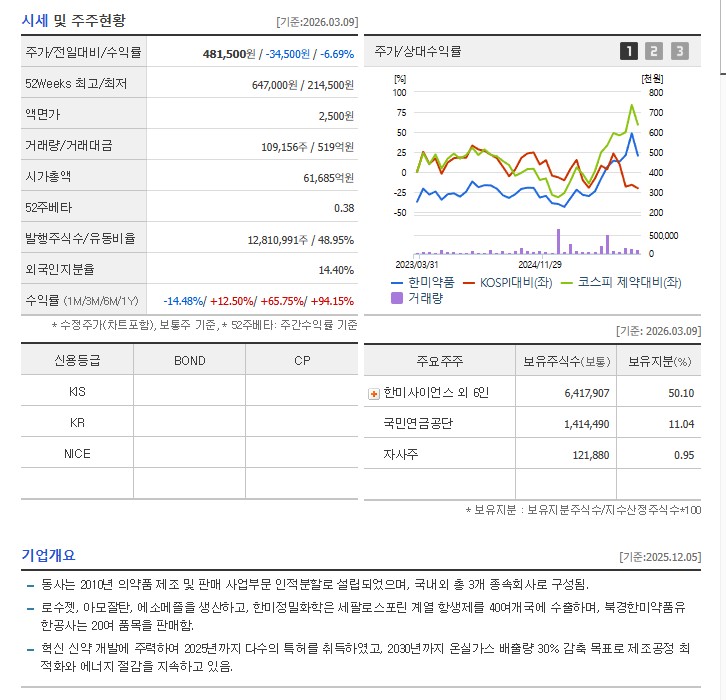This screenshot has height=700, width=726.
Task: Click the 52주베타 row label
Action: pos(49,207)
